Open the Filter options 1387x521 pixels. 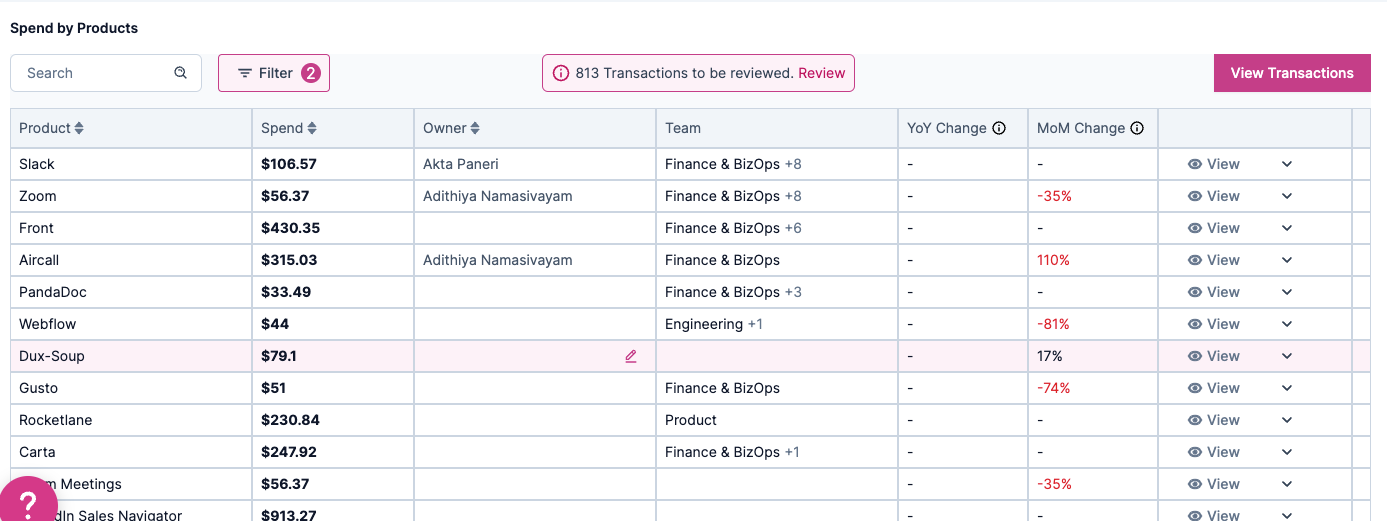tap(274, 73)
